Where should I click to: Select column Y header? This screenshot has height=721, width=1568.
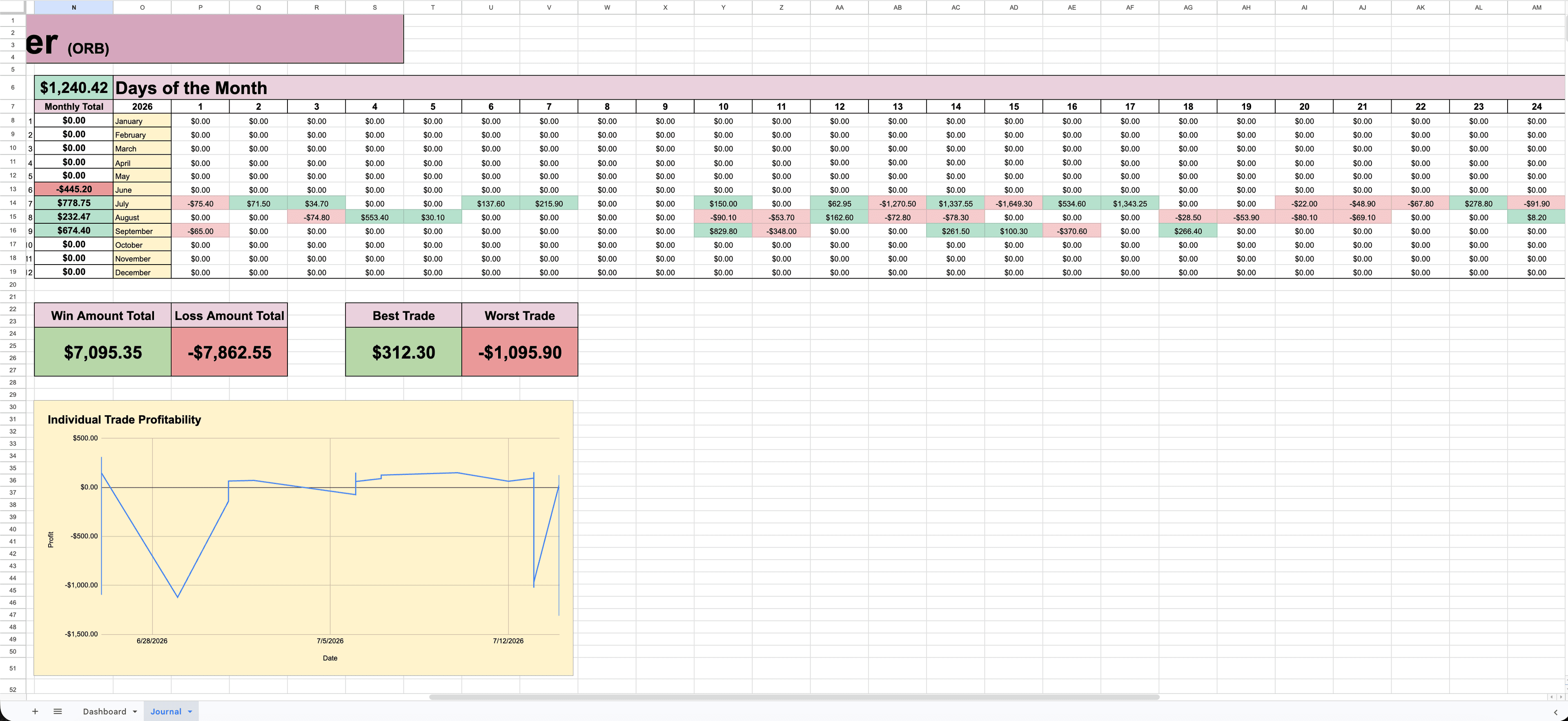pyautogui.click(x=723, y=7)
